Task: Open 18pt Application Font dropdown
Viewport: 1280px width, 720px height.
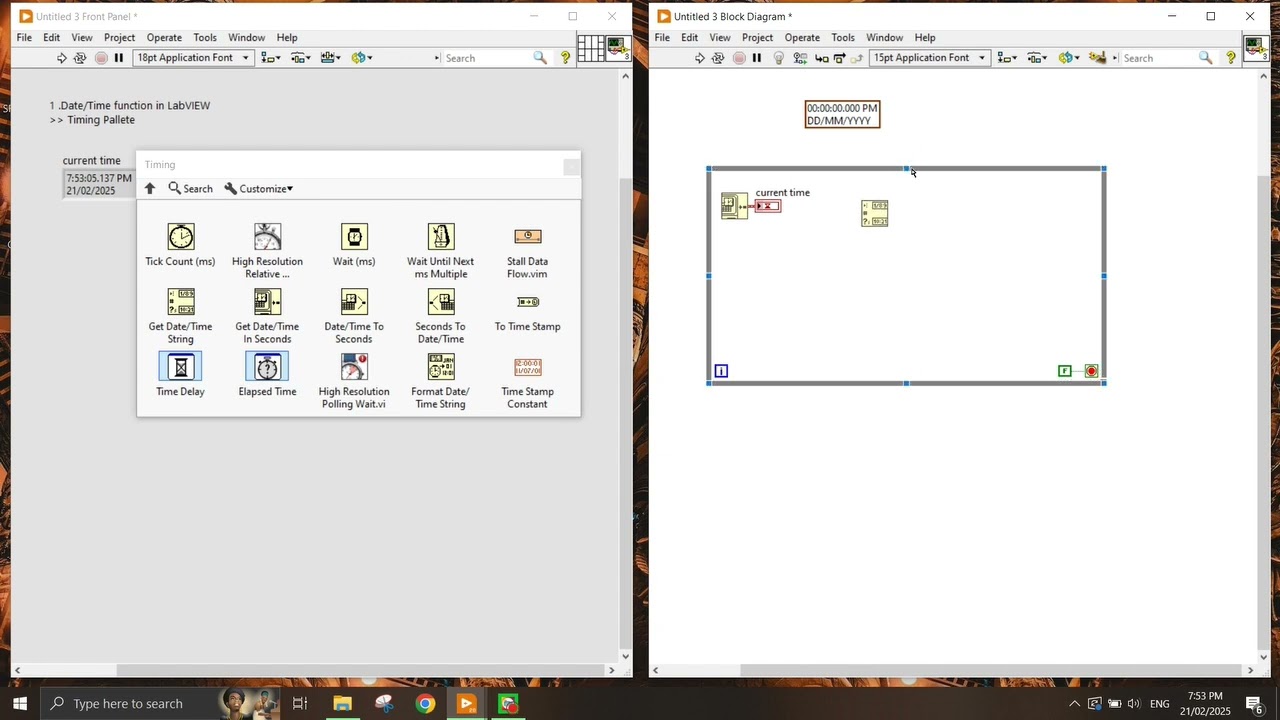Action: (x=194, y=58)
